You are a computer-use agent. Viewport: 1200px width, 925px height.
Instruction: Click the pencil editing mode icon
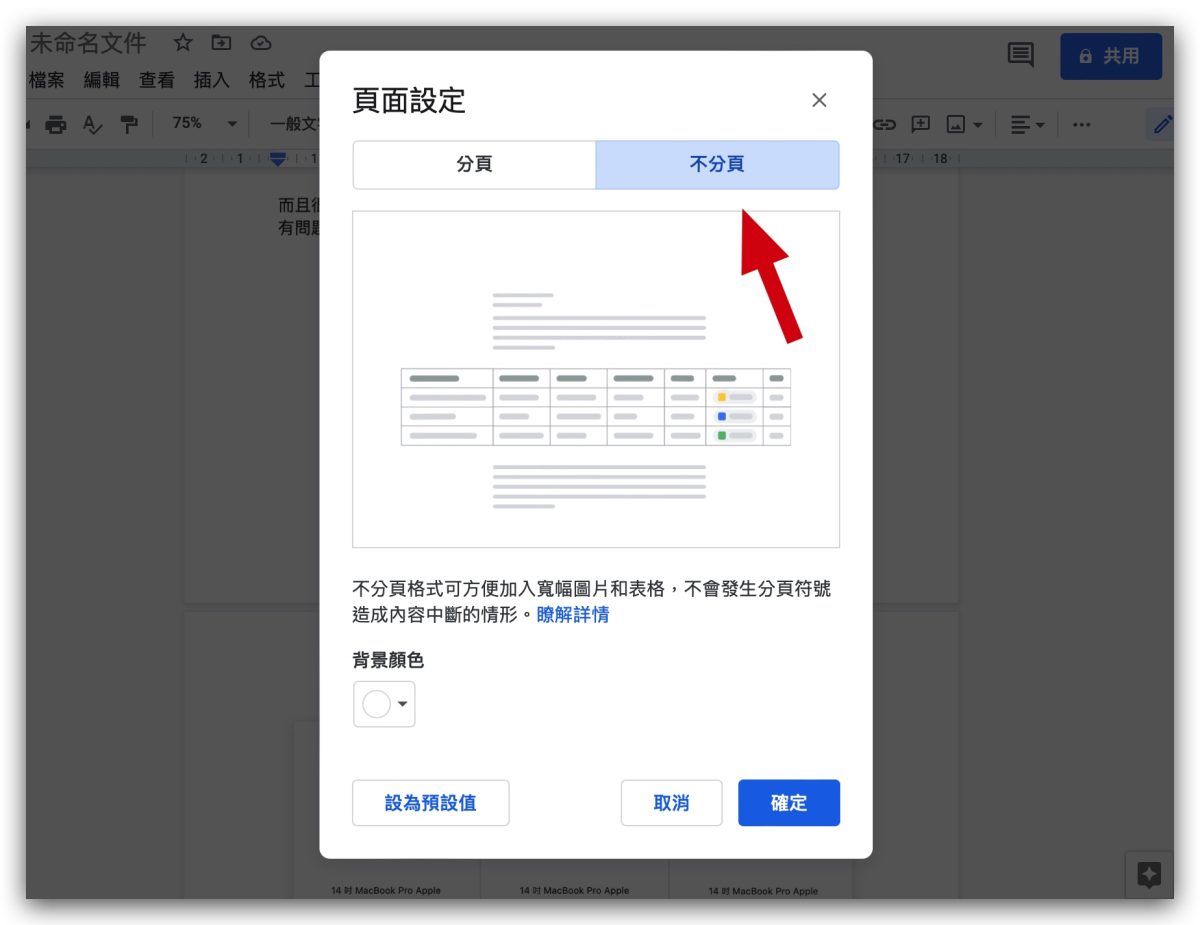pos(1162,124)
